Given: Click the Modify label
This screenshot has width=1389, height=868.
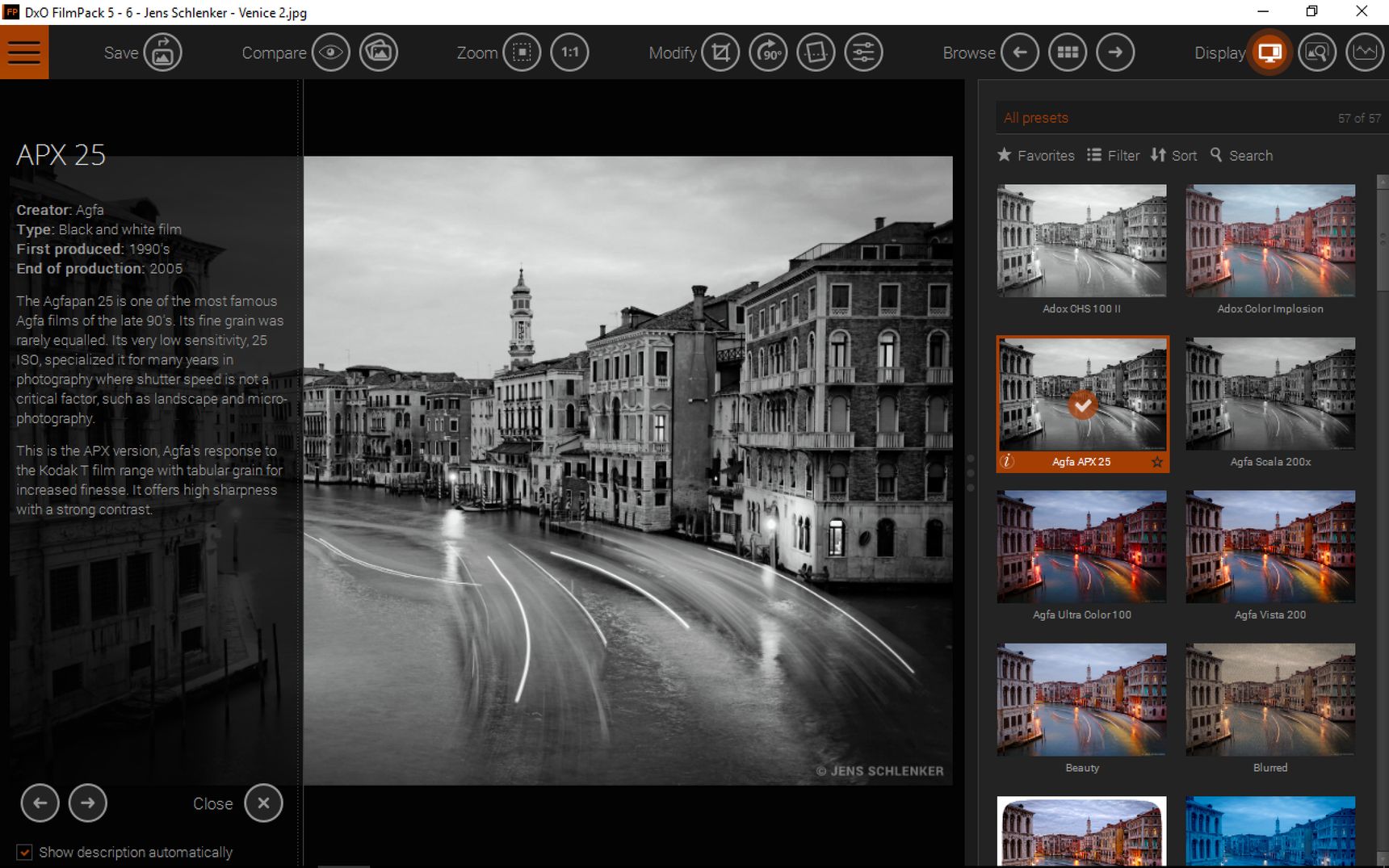Looking at the screenshot, I should pos(672,52).
